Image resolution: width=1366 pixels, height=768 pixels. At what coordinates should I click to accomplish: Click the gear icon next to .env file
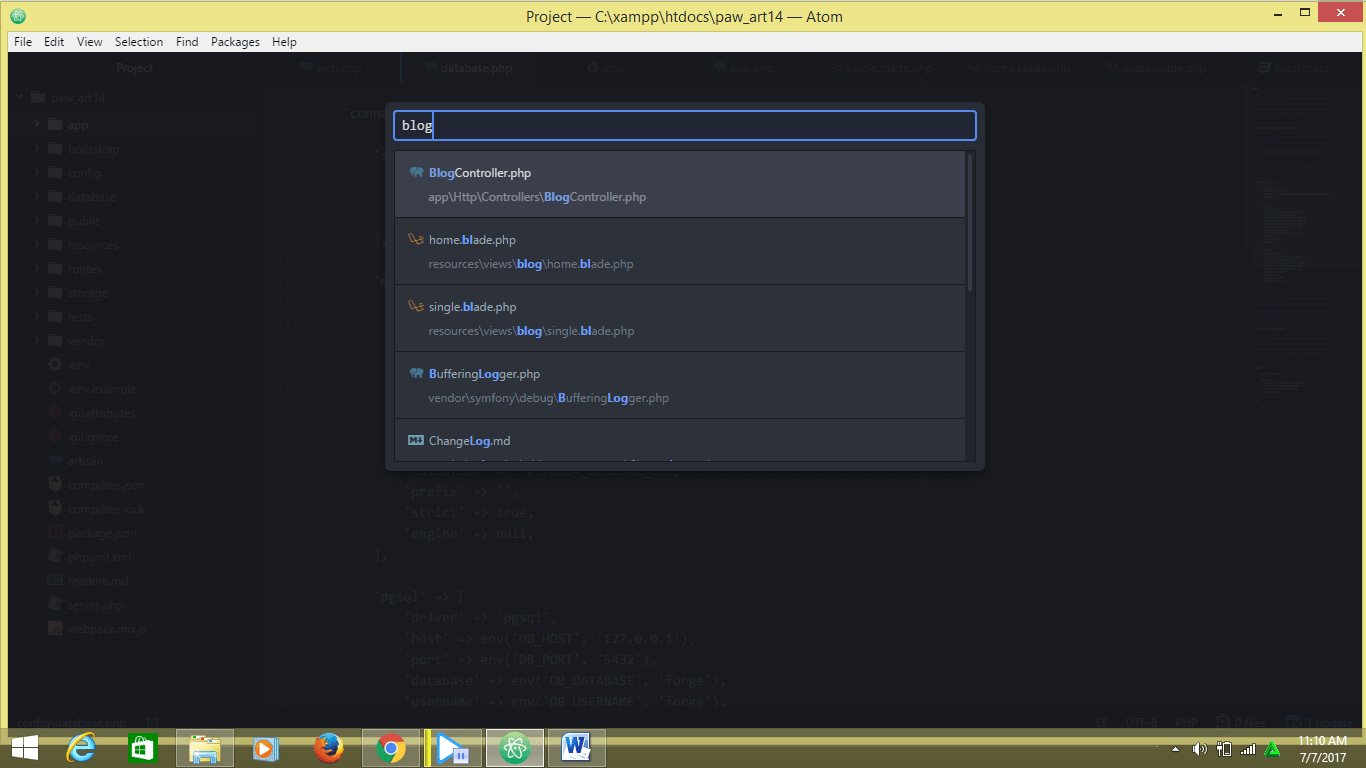click(55, 364)
